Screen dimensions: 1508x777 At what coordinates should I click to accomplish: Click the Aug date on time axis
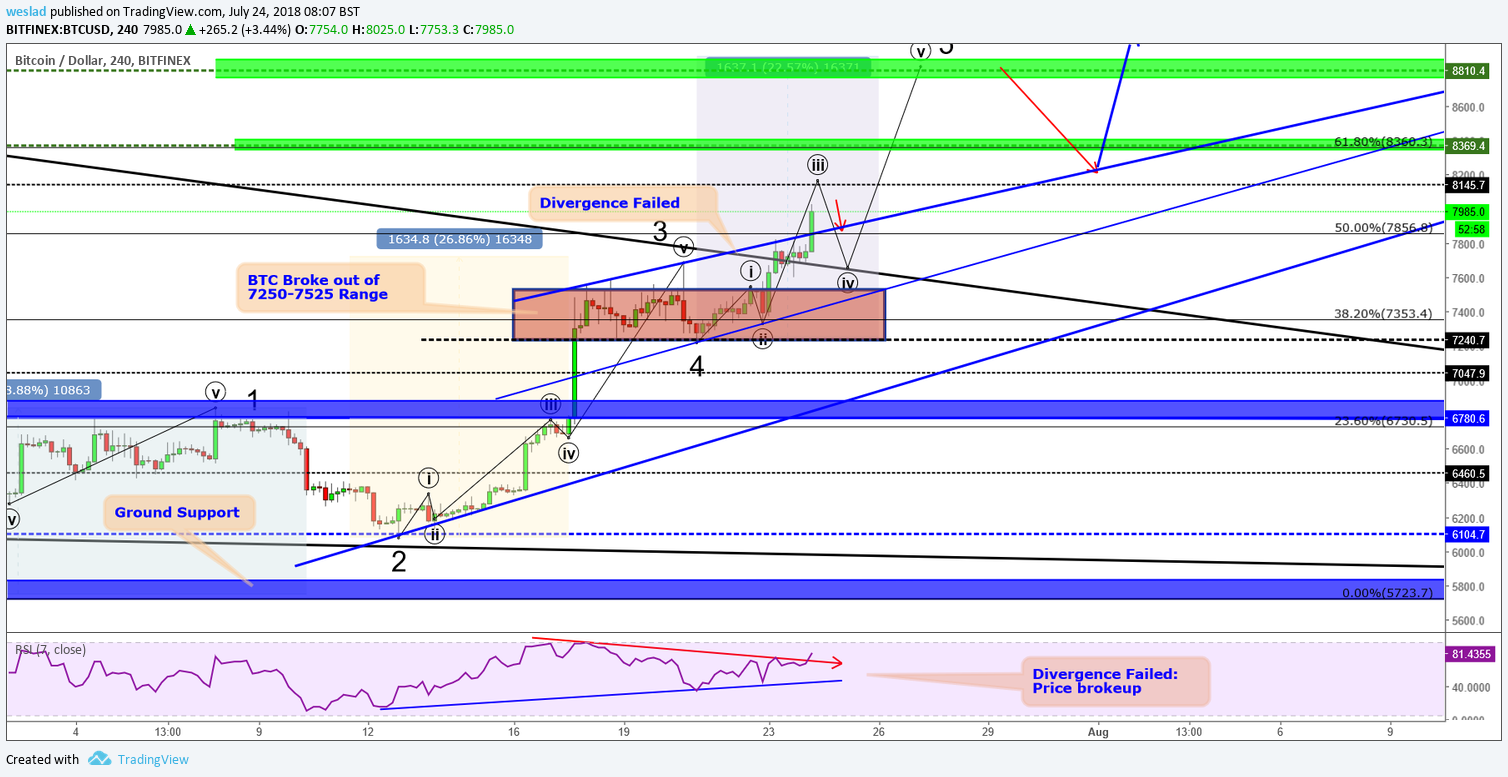1098,732
